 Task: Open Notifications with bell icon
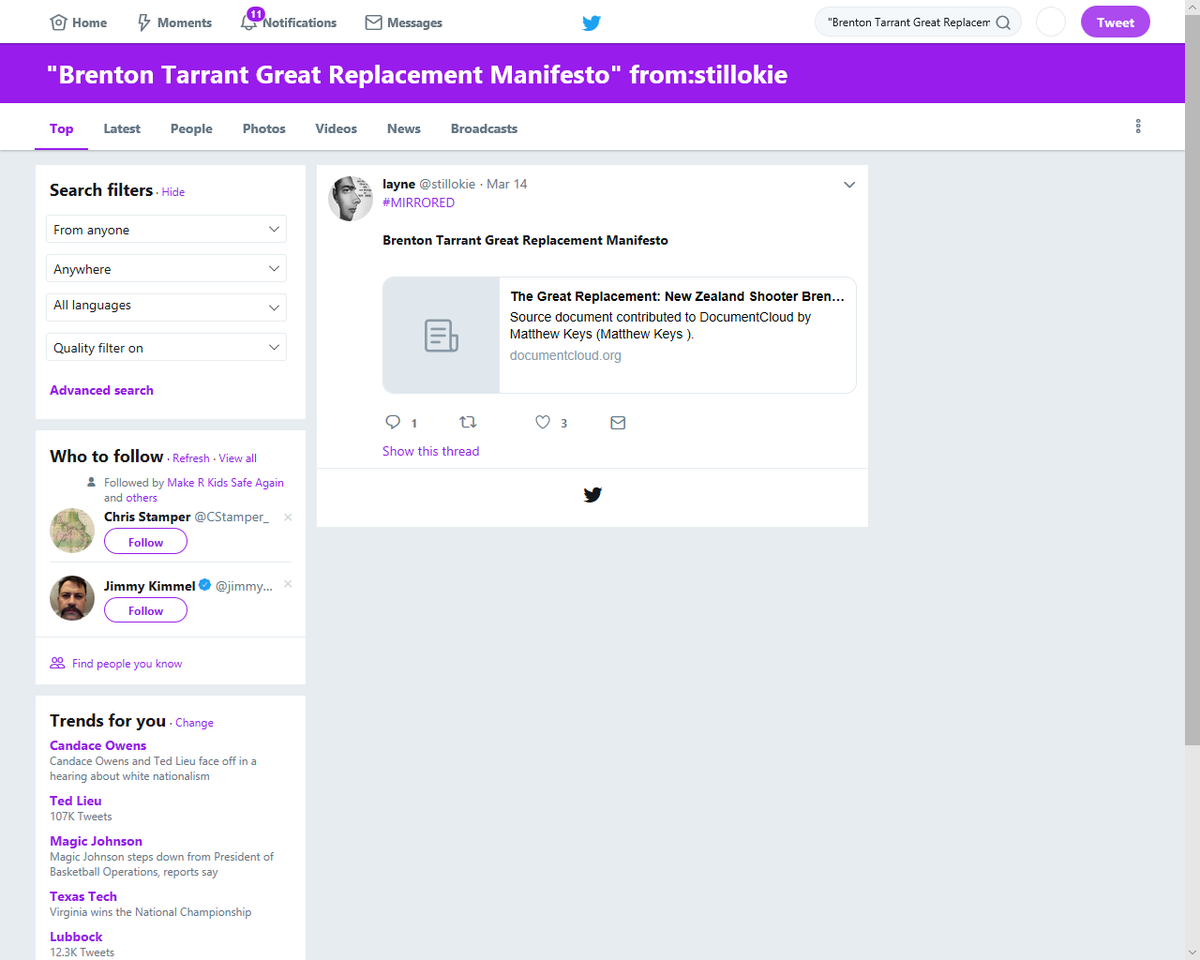tap(288, 22)
